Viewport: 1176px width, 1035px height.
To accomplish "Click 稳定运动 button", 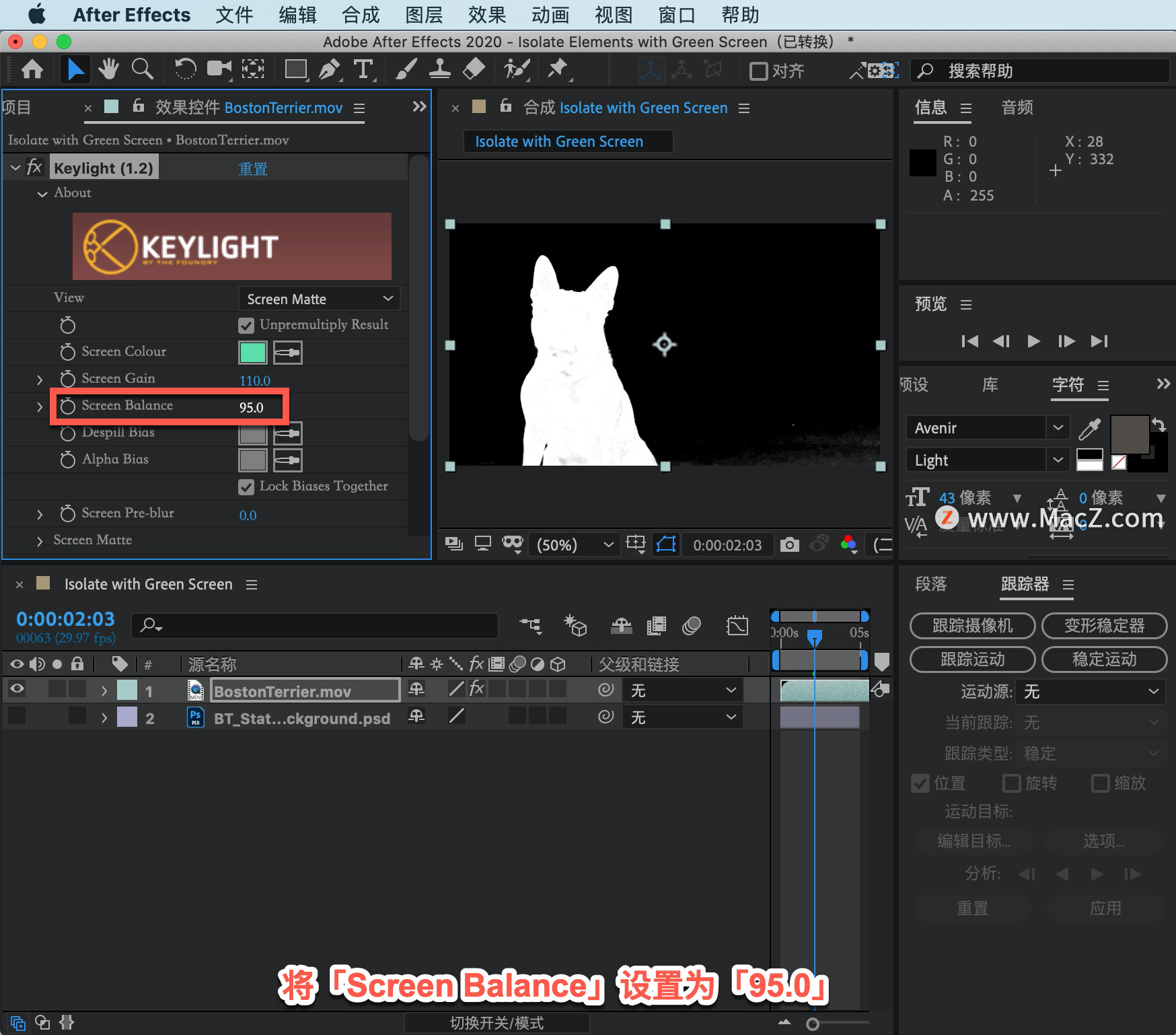I will click(1104, 659).
